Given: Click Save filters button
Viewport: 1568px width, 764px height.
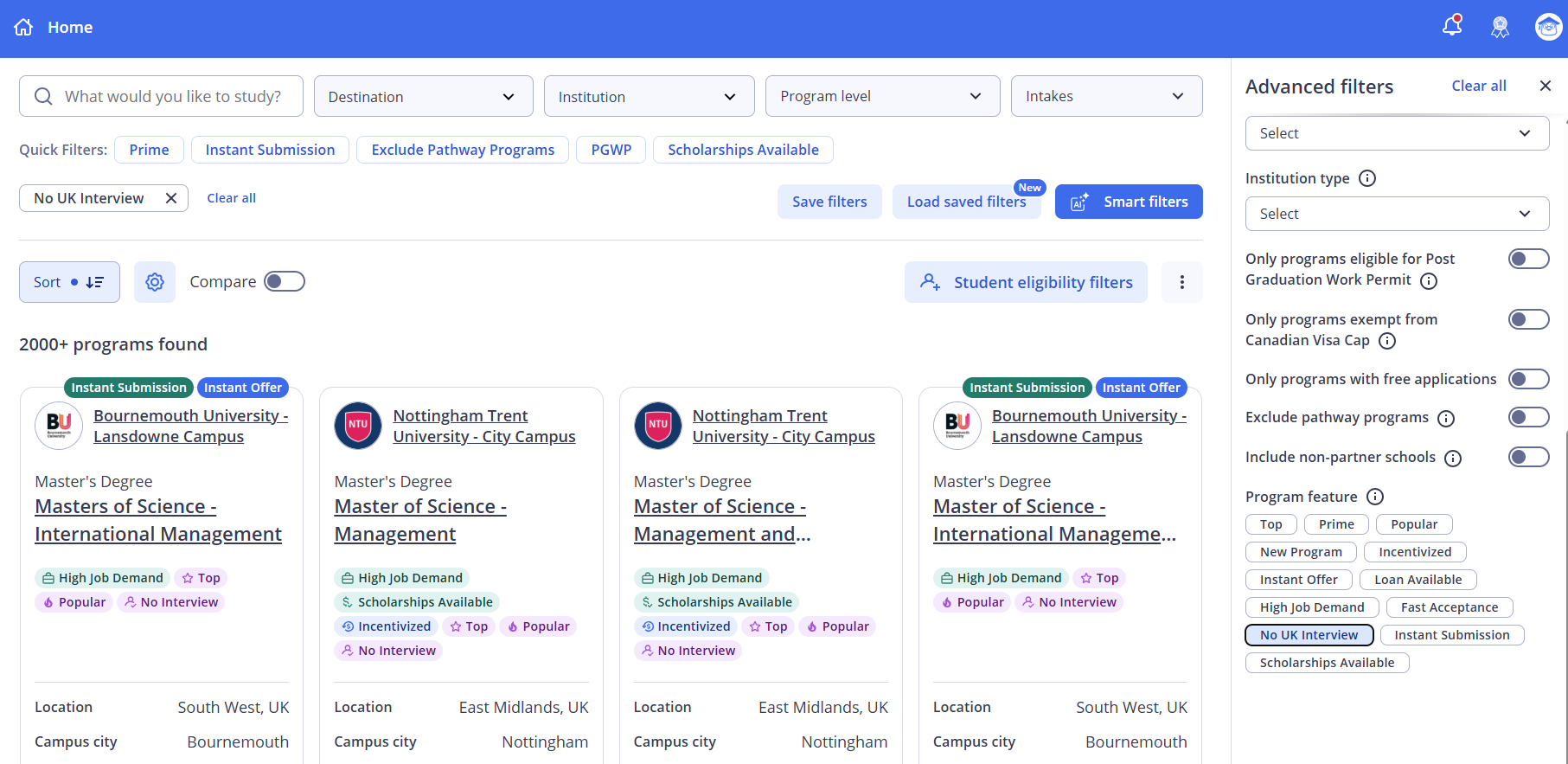Looking at the screenshot, I should tap(829, 202).
